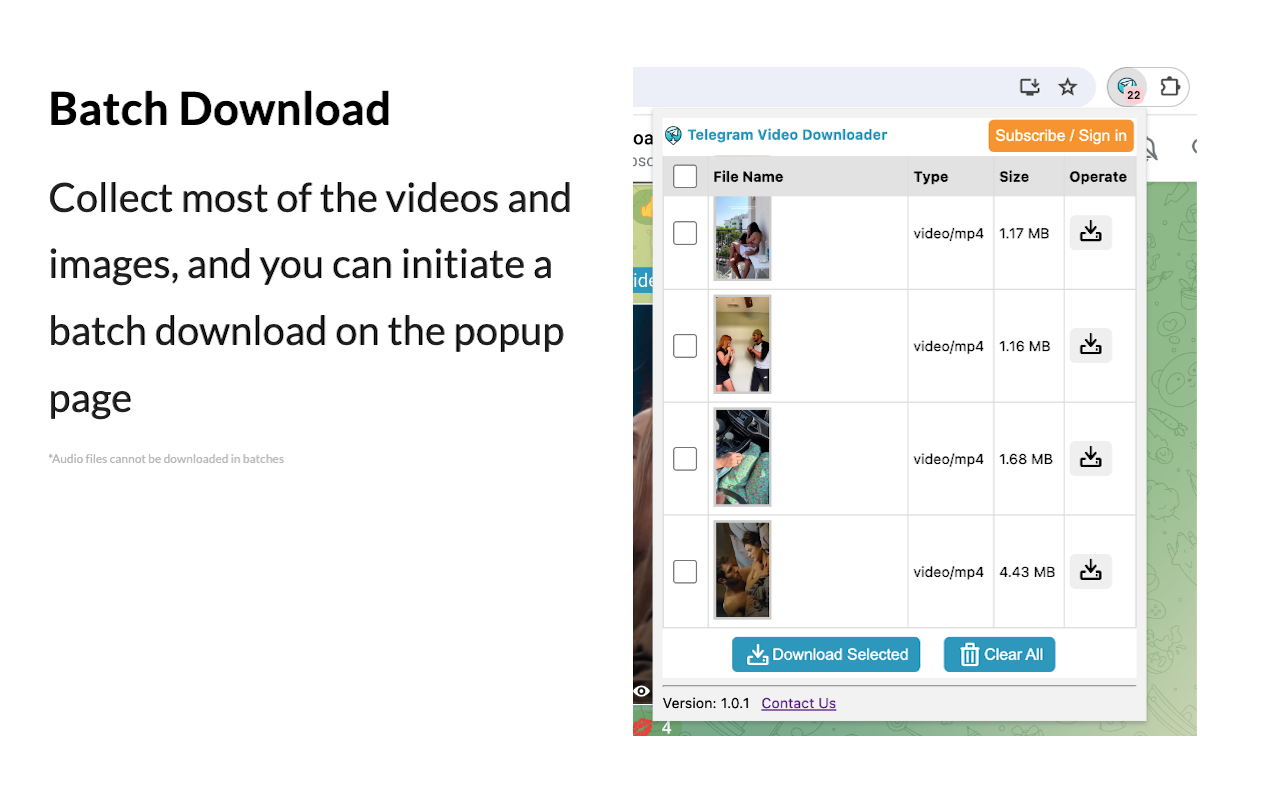Click the Telegram Video Downloader logo

click(x=674, y=135)
